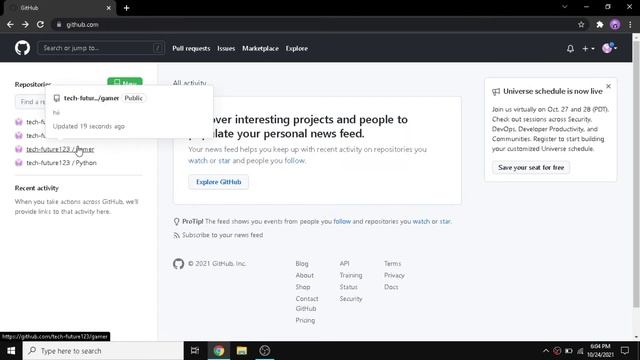The height and width of the screenshot is (360, 640).
Task: Open the Docs footer link
Action: click(391, 287)
